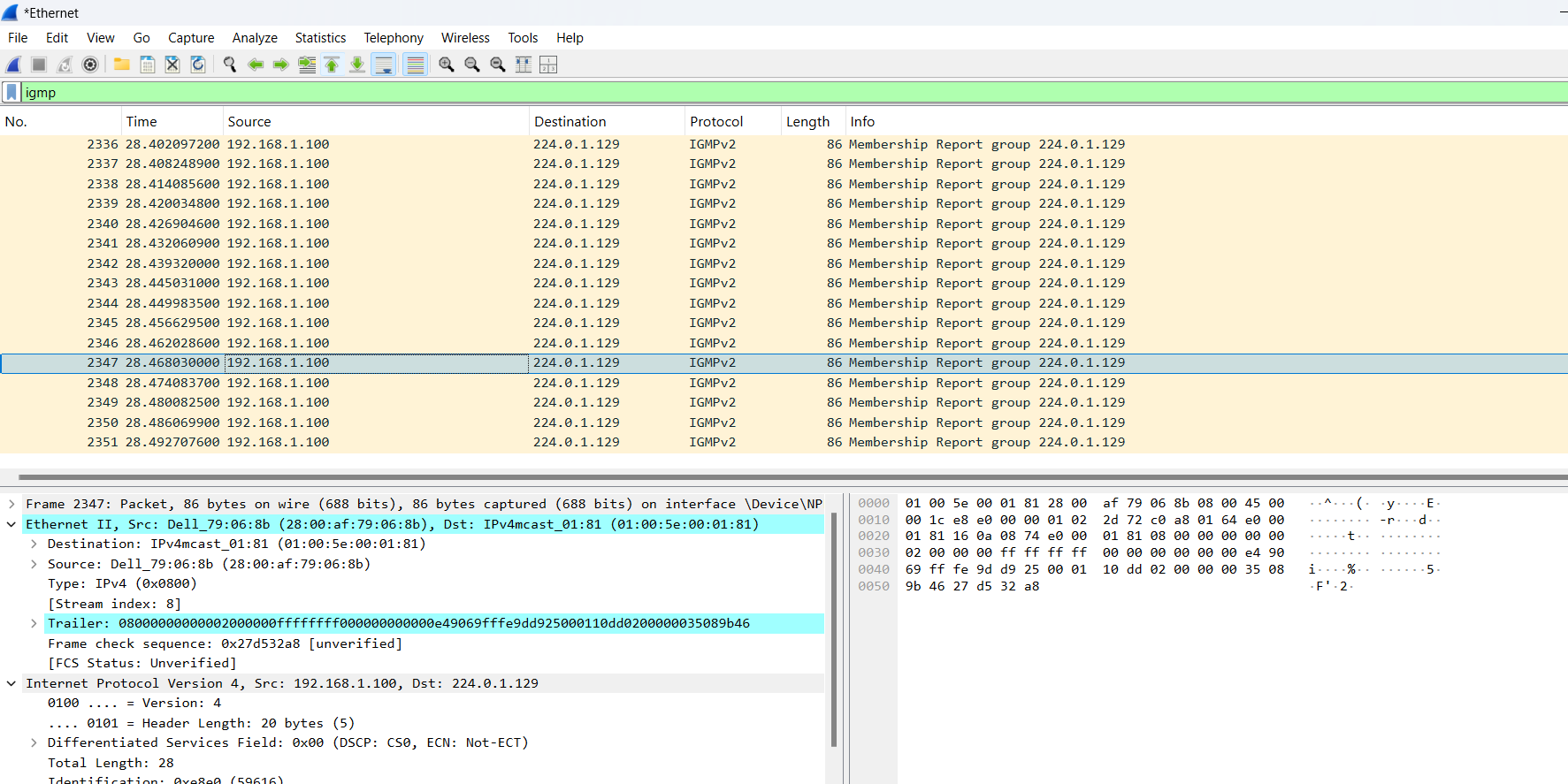
Task: Reset the pane layout icon
Action: click(x=548, y=65)
